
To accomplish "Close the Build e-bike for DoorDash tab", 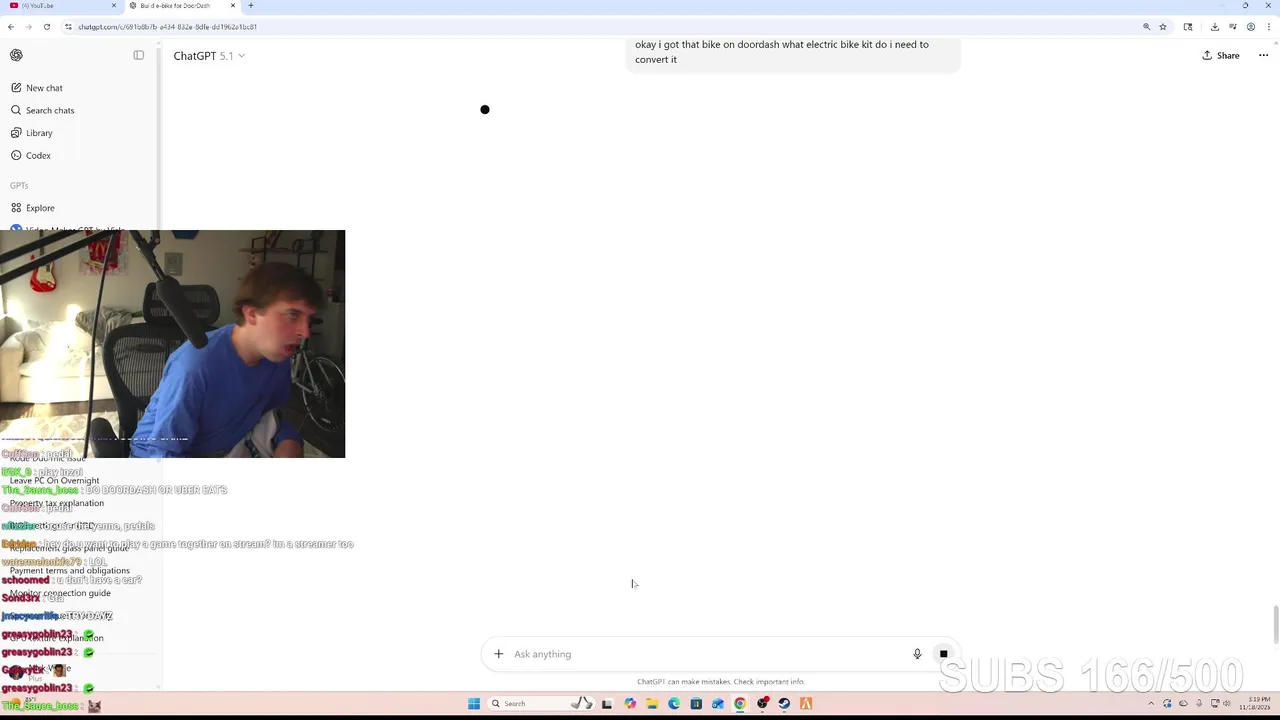I will [x=233, y=6].
